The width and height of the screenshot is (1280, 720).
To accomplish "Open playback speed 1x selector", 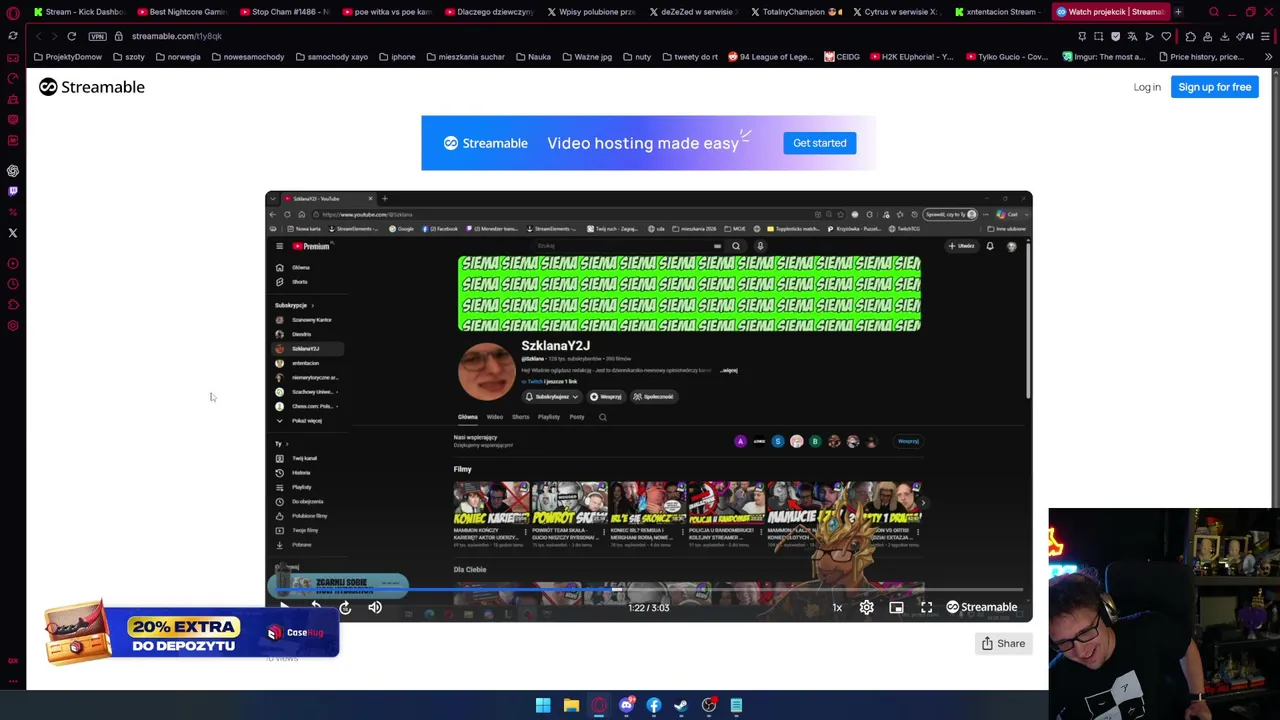I will [x=837, y=607].
